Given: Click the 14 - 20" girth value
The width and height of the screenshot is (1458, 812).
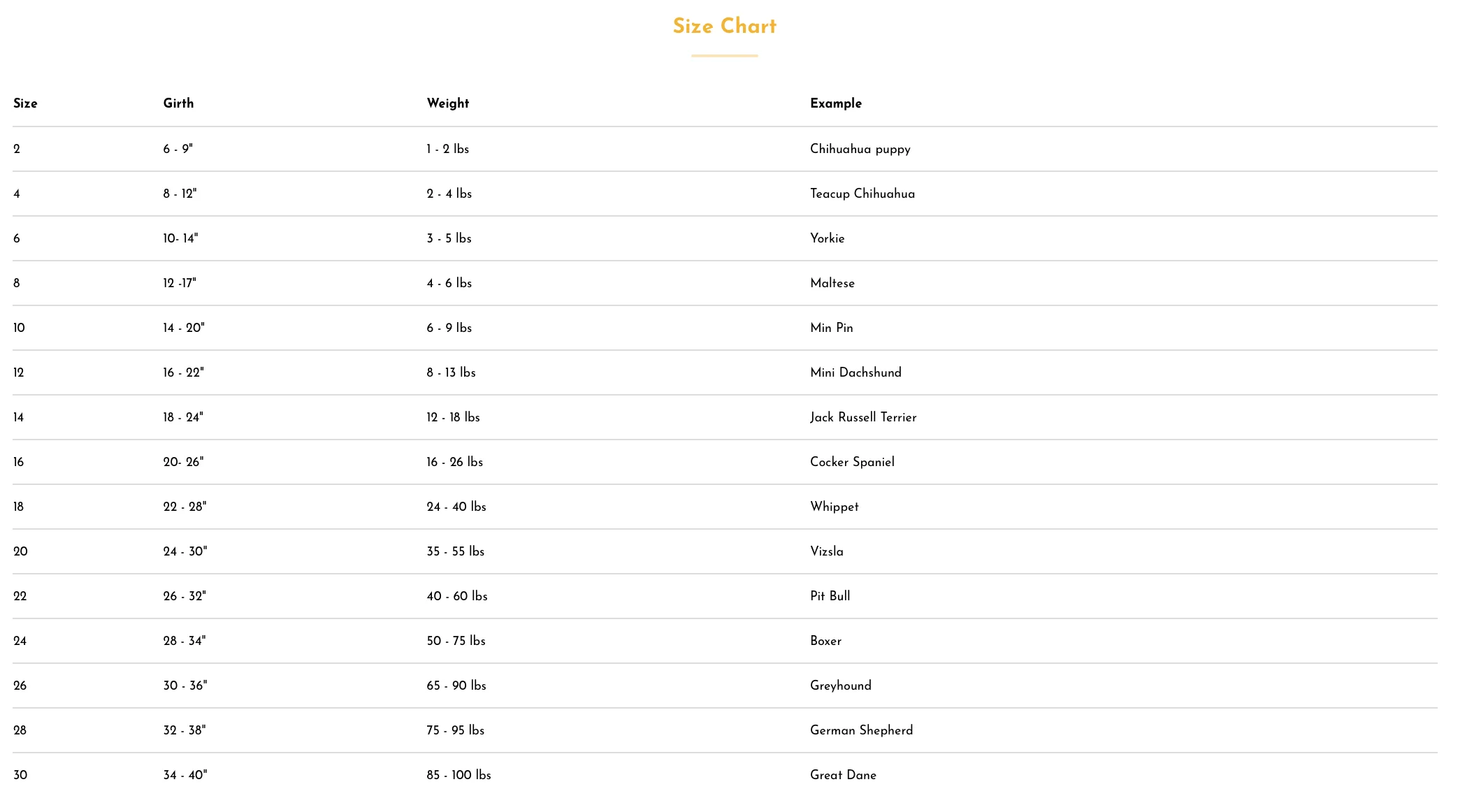Looking at the screenshot, I should (x=184, y=328).
